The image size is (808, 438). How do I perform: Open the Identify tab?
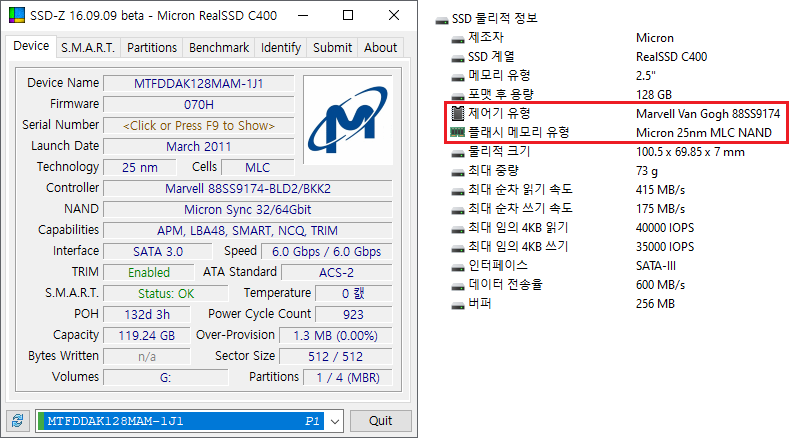281,47
